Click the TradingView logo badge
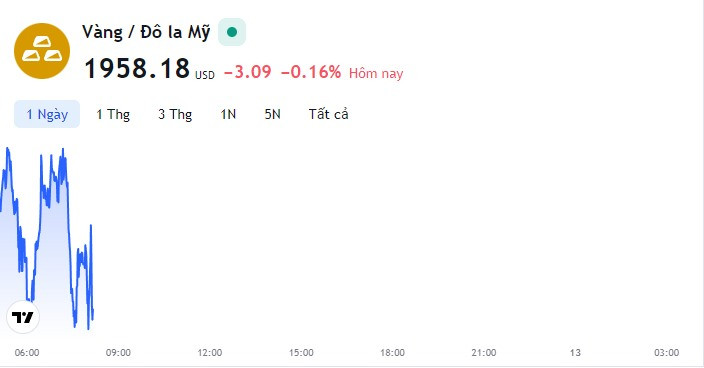The height and width of the screenshot is (368, 704). point(23,317)
